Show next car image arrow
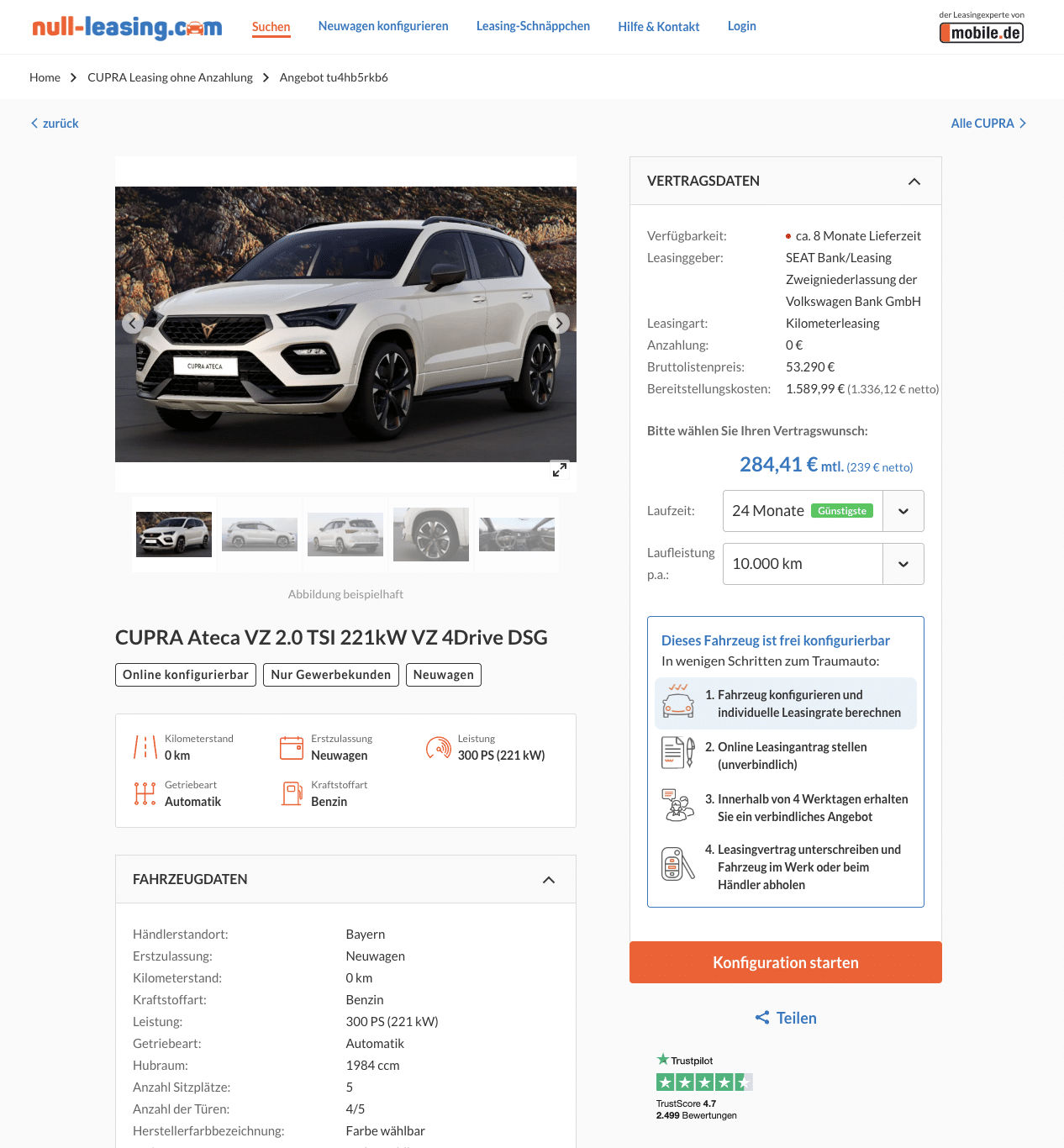This screenshot has height=1148, width=1064. (559, 323)
